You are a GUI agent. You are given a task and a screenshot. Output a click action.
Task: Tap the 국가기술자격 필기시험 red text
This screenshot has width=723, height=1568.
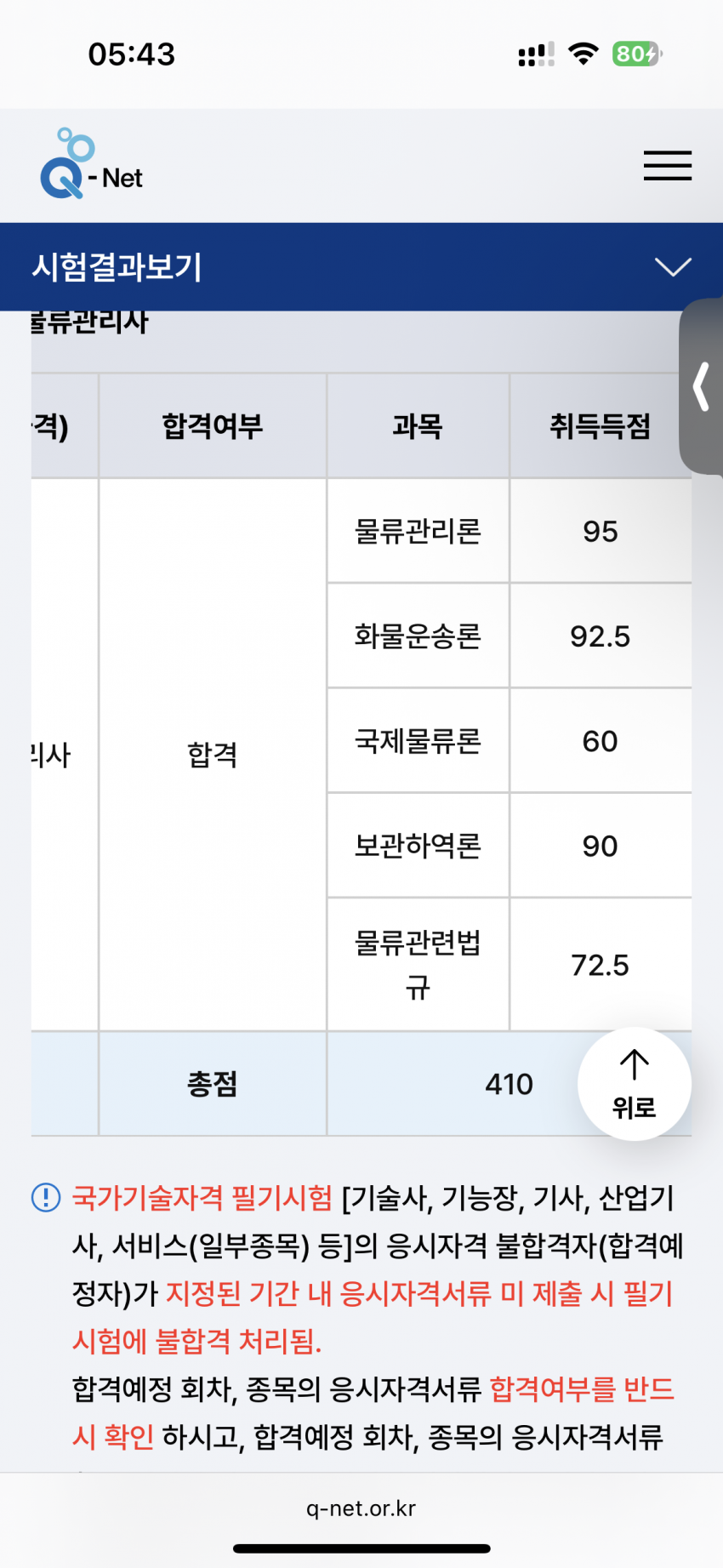202,1198
